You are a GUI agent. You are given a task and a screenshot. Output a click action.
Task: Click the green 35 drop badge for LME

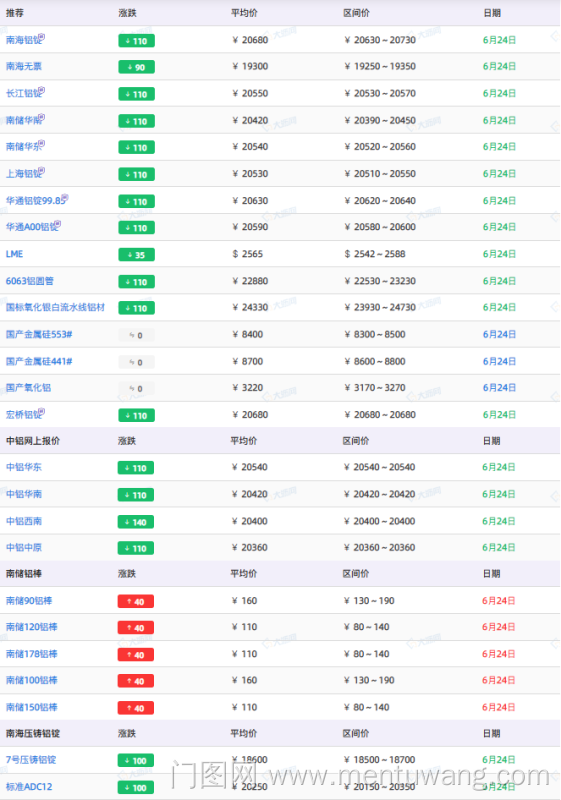click(x=136, y=255)
